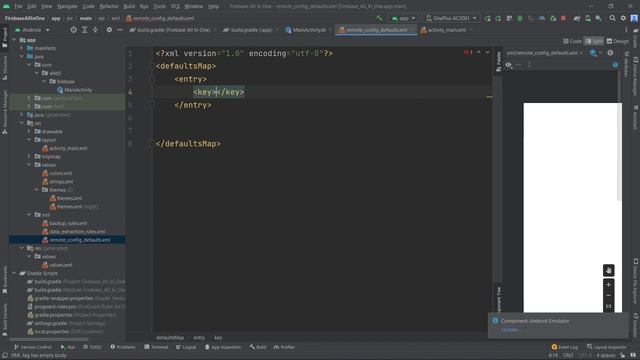Open the Device Manager toolbar icon
This screenshot has width=640, height=360.
coord(588,18)
